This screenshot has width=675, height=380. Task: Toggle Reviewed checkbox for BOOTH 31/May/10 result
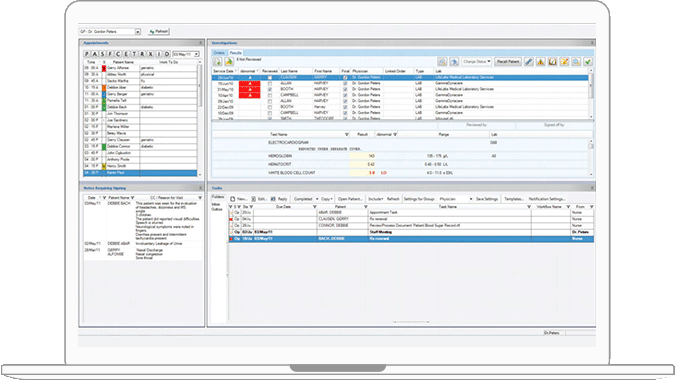click(x=270, y=89)
